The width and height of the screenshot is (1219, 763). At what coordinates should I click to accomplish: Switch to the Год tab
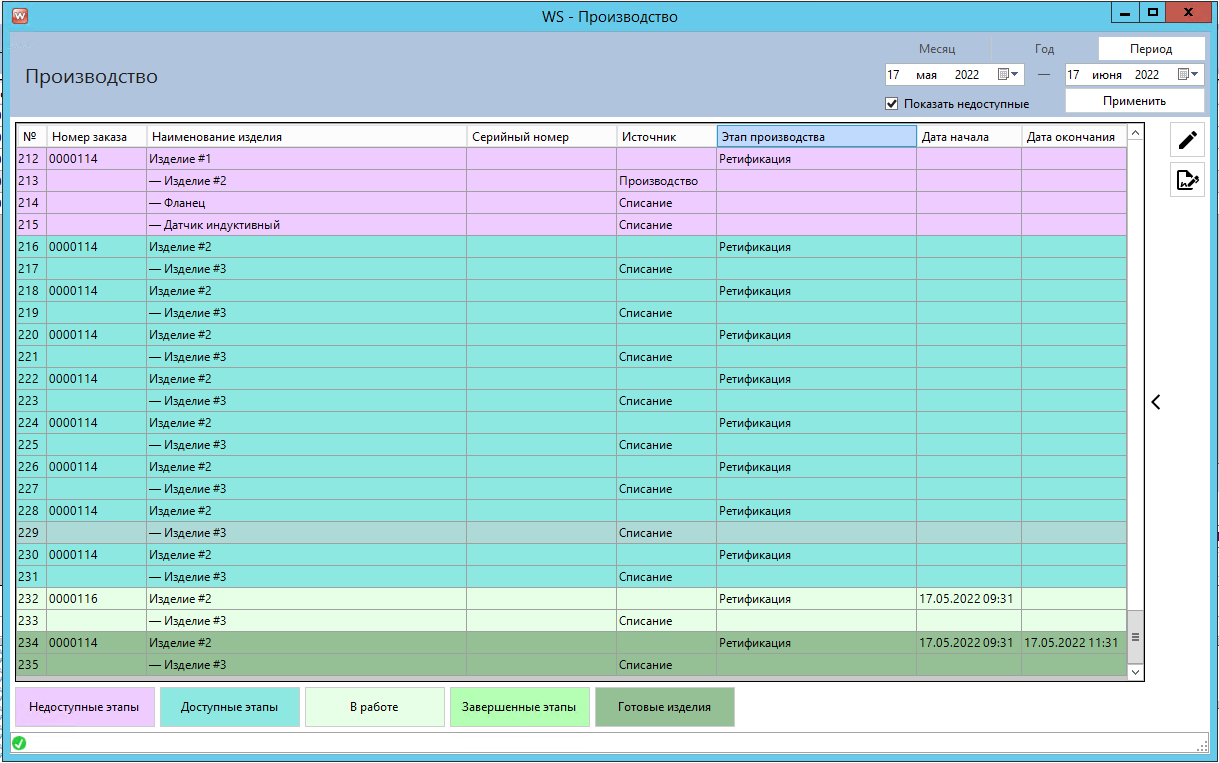coord(1044,48)
